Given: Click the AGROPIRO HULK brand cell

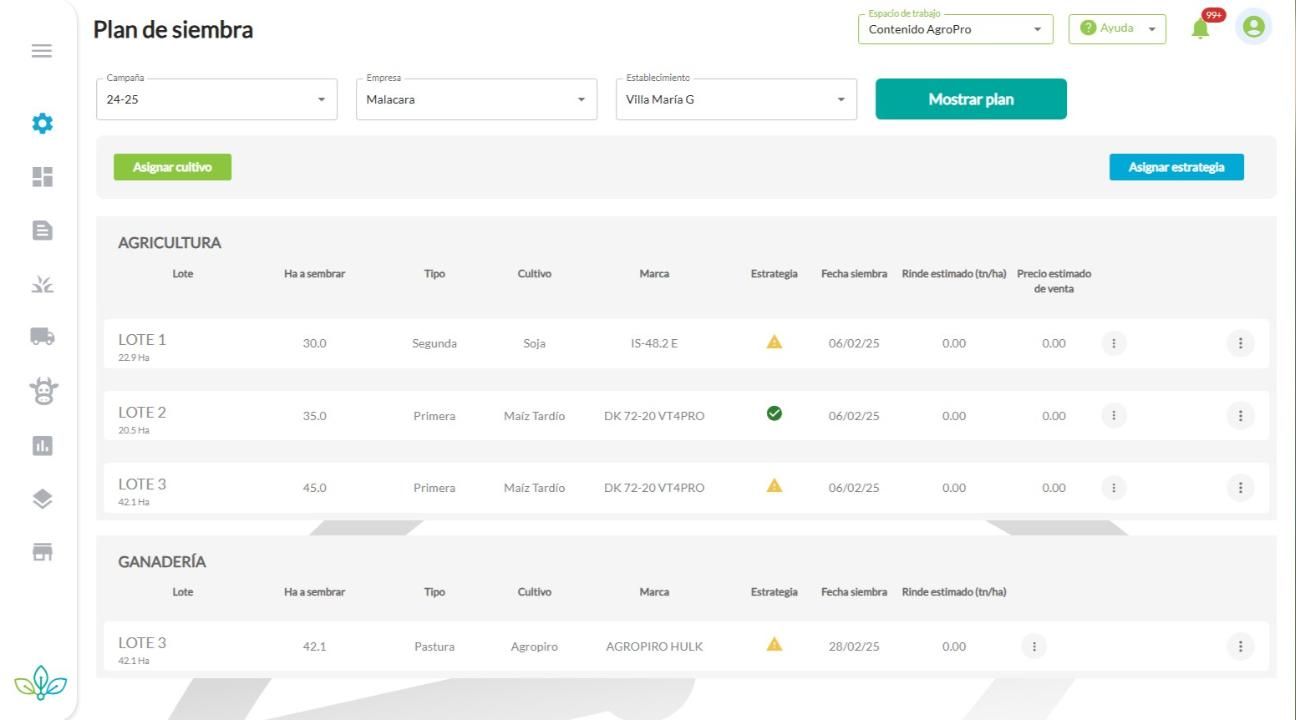Looking at the screenshot, I should pos(654,647).
